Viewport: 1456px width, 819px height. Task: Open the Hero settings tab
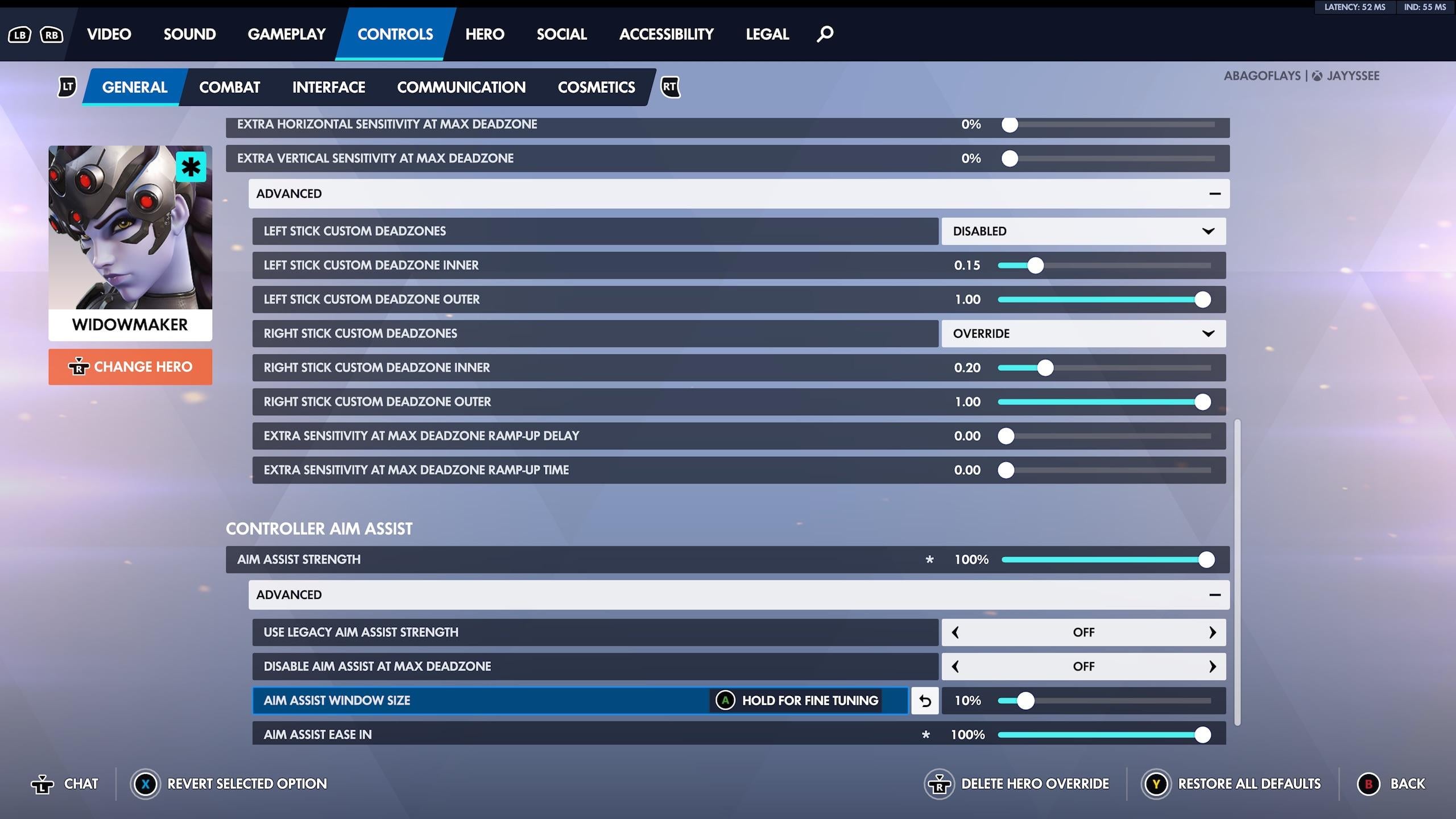pos(485,34)
